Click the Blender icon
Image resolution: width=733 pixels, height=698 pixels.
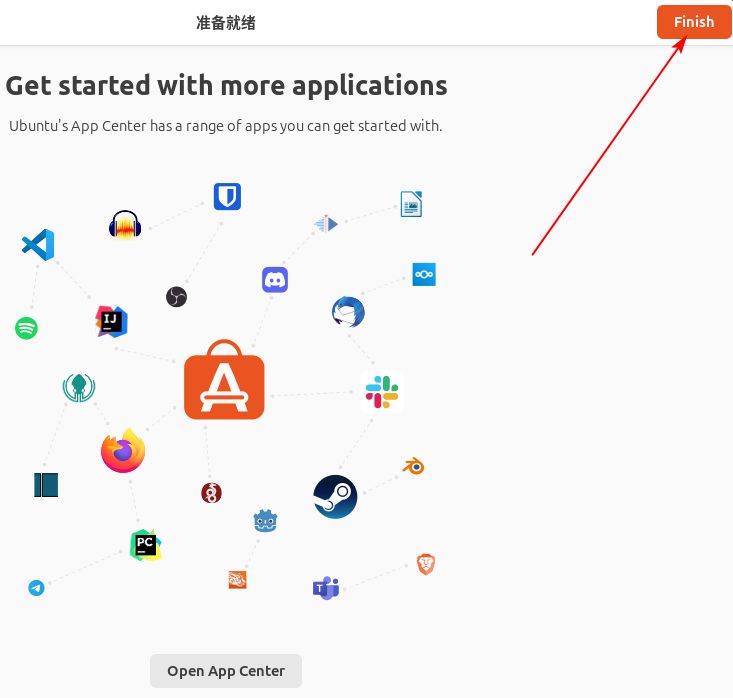[x=413, y=466]
